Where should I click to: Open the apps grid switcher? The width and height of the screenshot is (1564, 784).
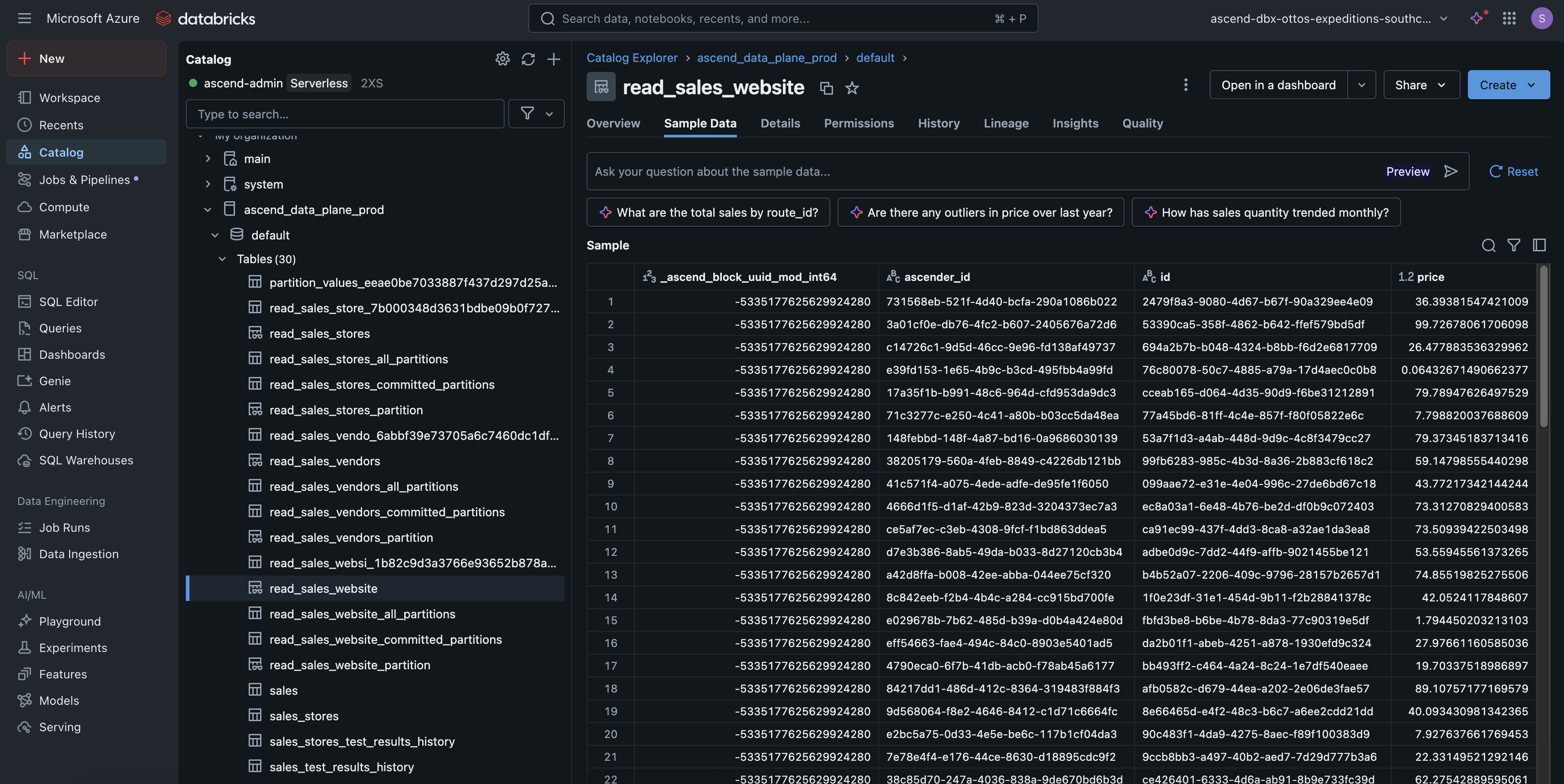pyautogui.click(x=1509, y=18)
